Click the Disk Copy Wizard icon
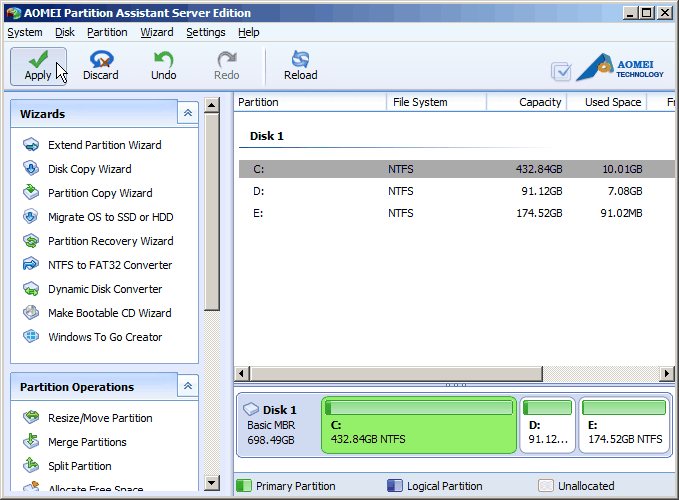This screenshot has width=679, height=500. (31, 168)
